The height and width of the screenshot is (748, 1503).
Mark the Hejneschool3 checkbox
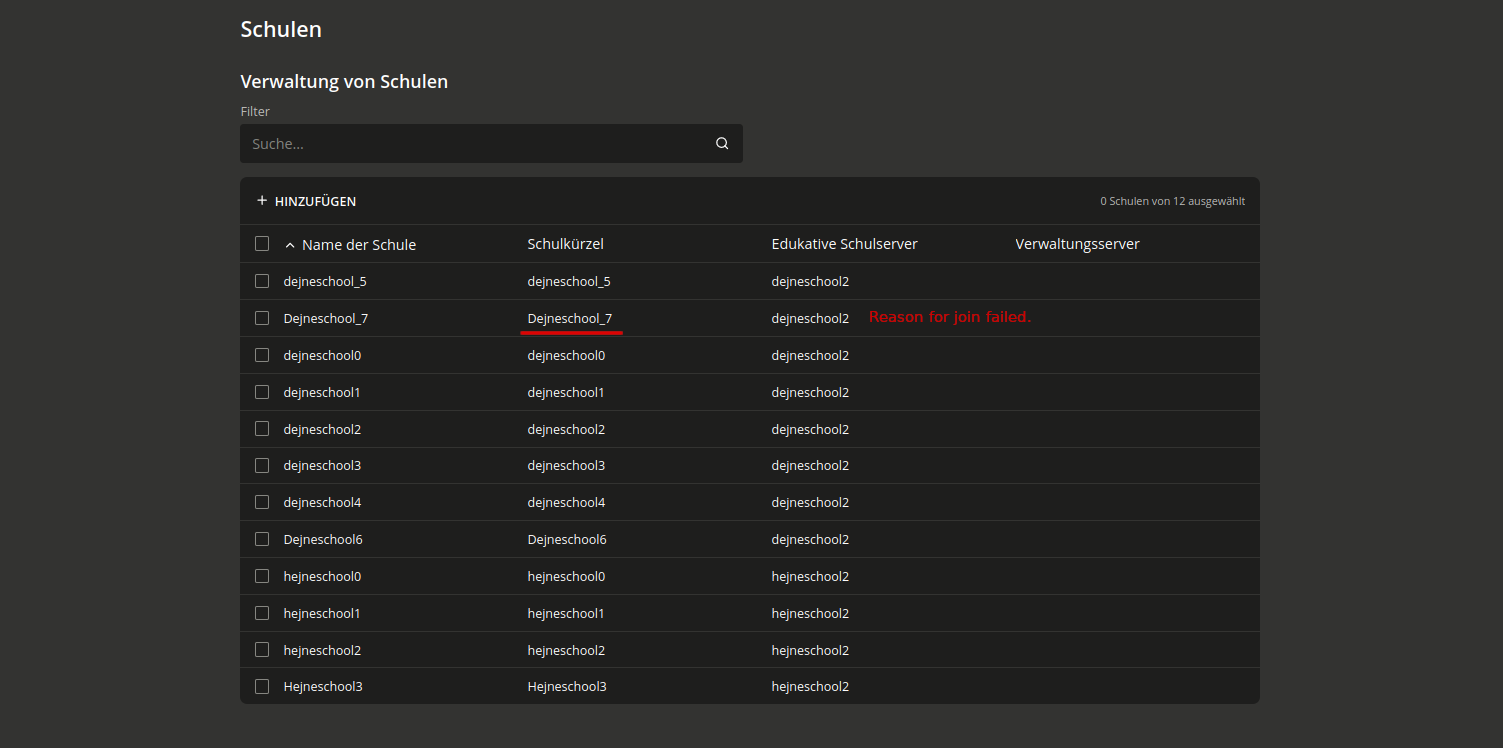262,686
